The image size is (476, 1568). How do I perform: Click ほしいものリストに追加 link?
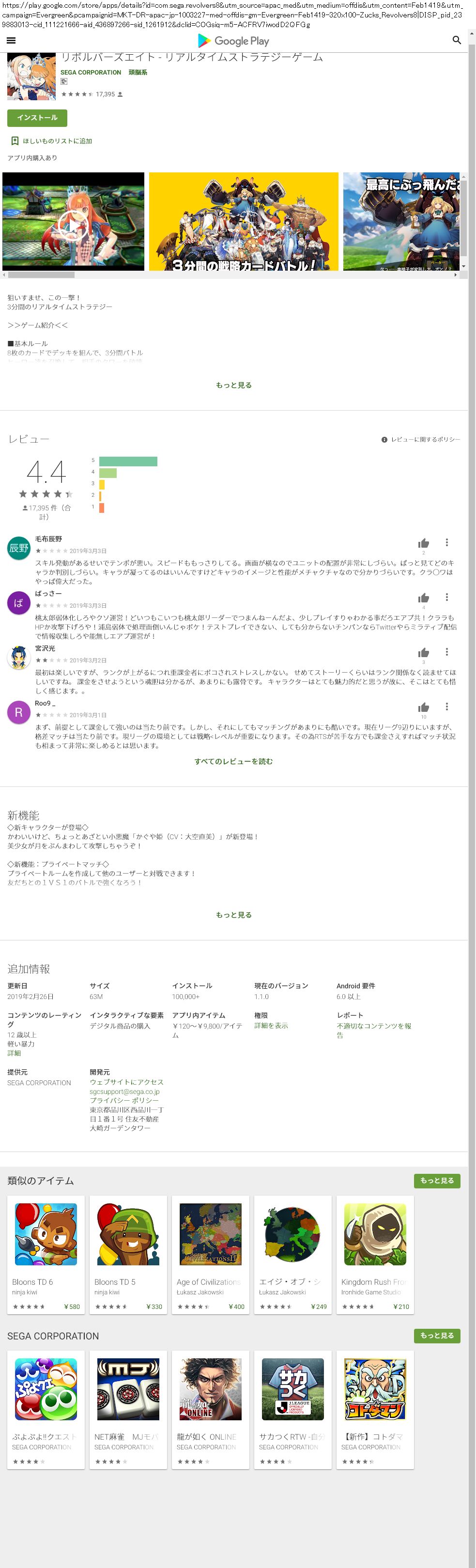pos(57,141)
